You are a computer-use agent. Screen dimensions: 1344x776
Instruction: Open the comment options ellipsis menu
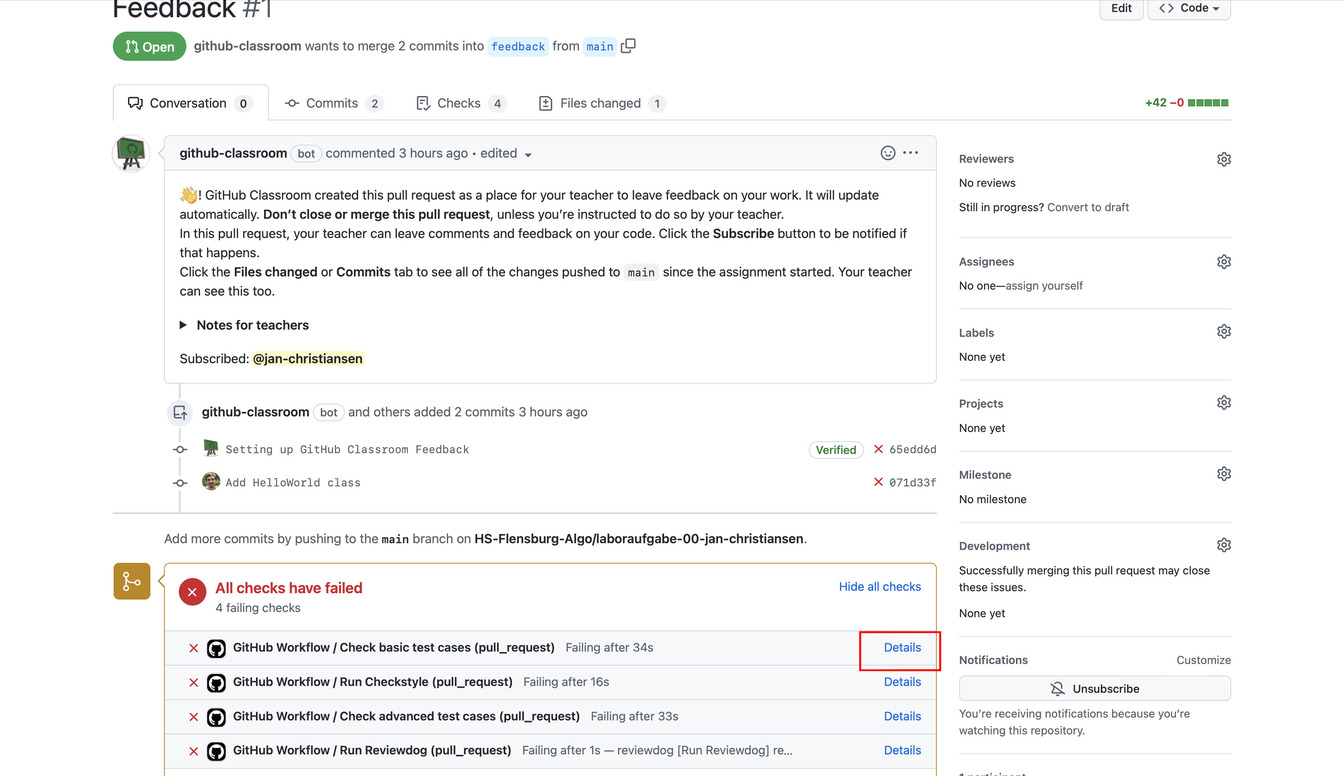[910, 153]
